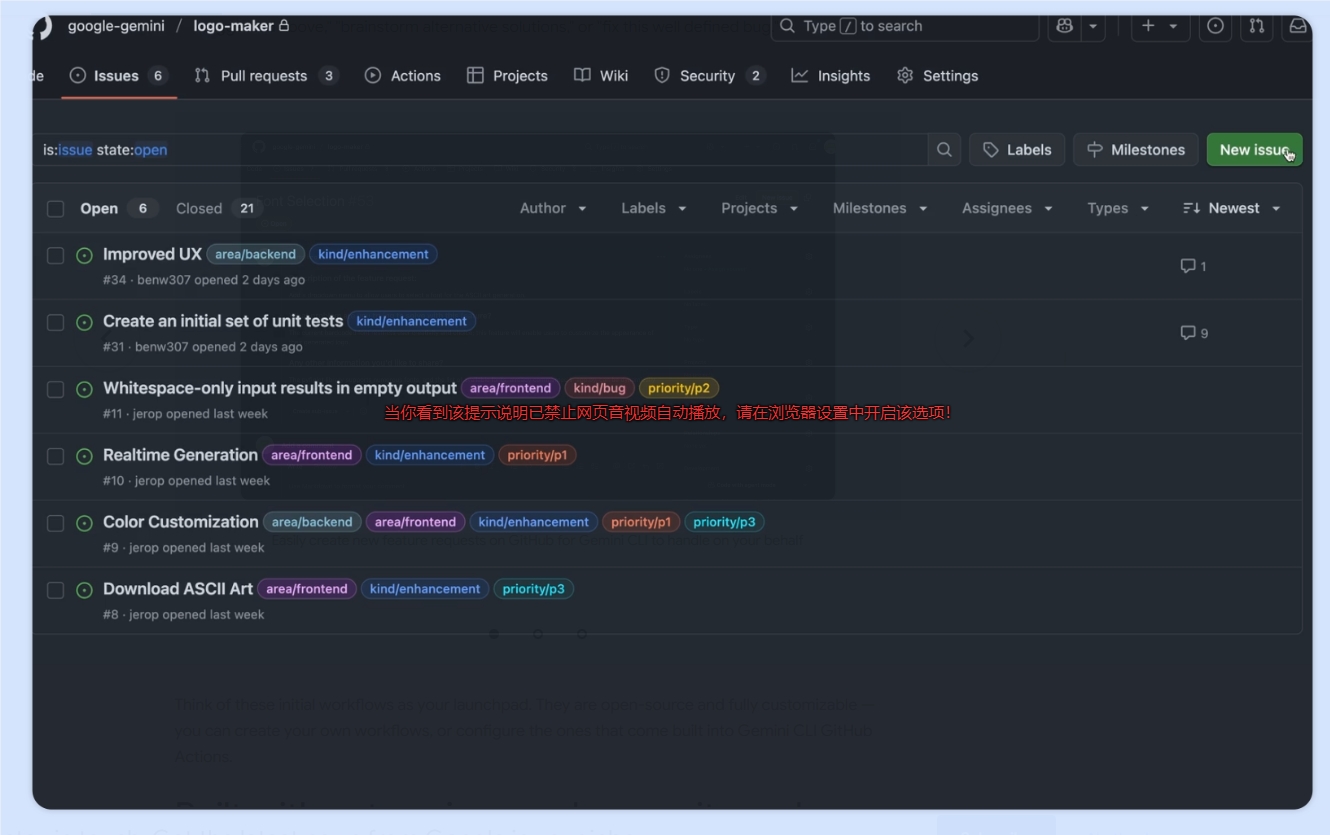
Task: Open the Whitespace-only input results issue
Action: [279, 388]
